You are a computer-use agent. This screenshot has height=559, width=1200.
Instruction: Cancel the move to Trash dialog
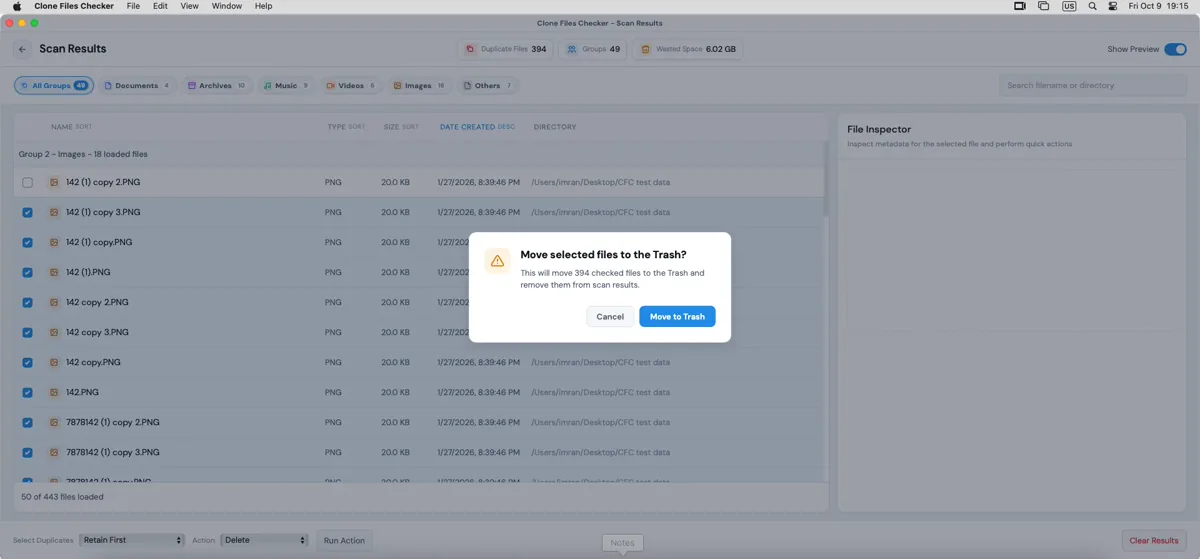coord(610,317)
